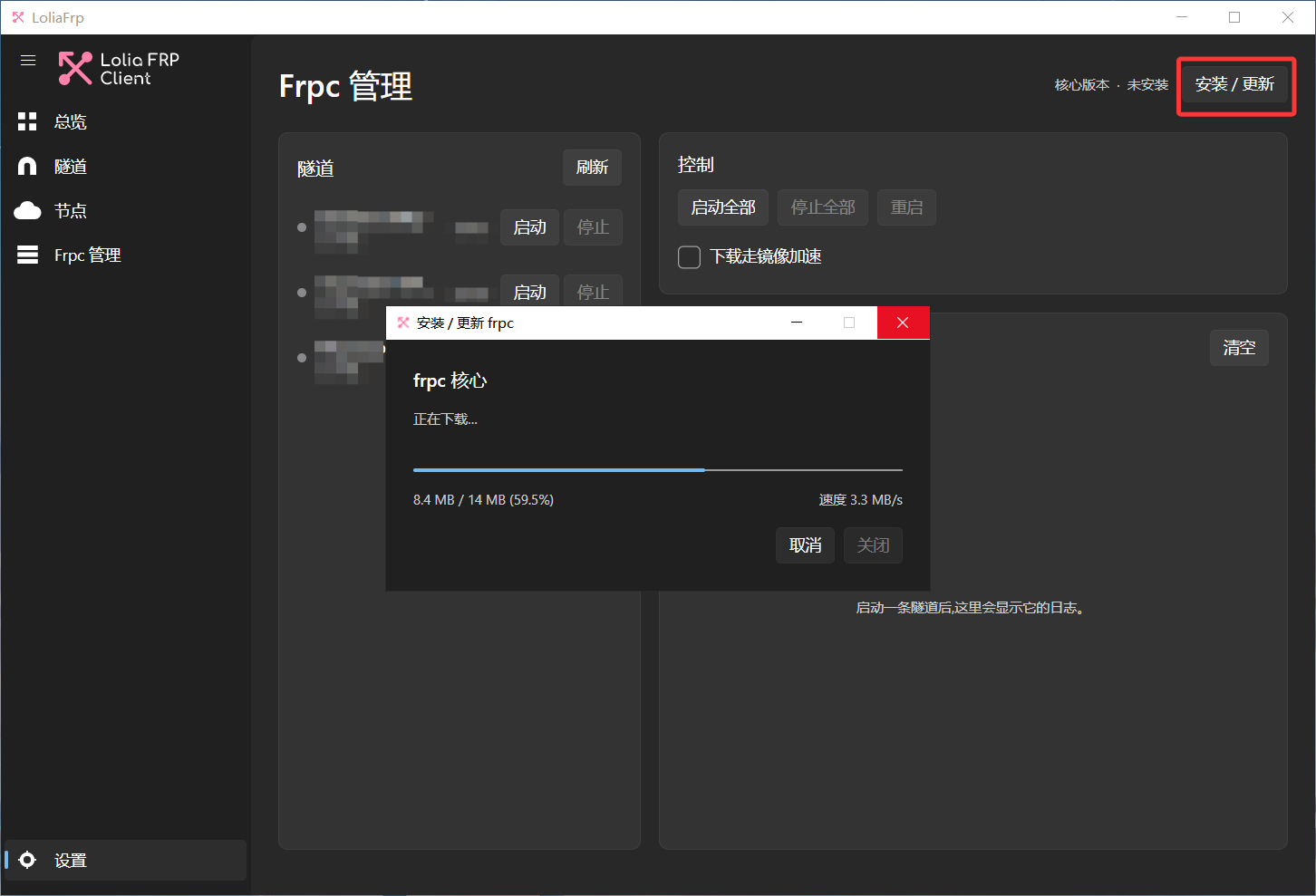Viewport: 1316px width, 896px height.
Task: Go to the 总览 page
Action: point(125,121)
